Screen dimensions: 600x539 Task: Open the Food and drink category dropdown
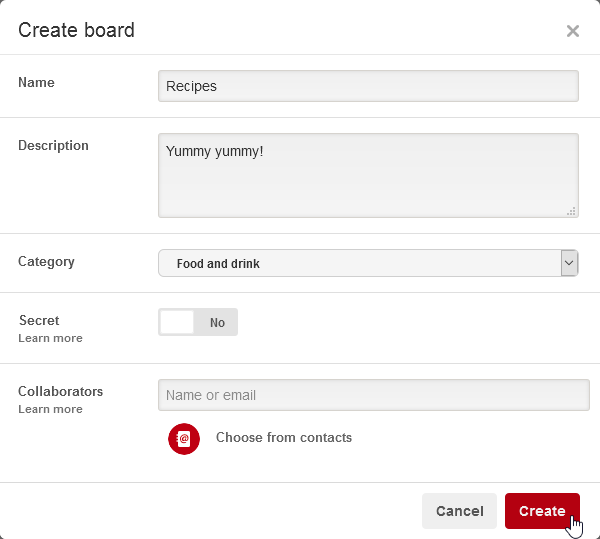coord(360,264)
